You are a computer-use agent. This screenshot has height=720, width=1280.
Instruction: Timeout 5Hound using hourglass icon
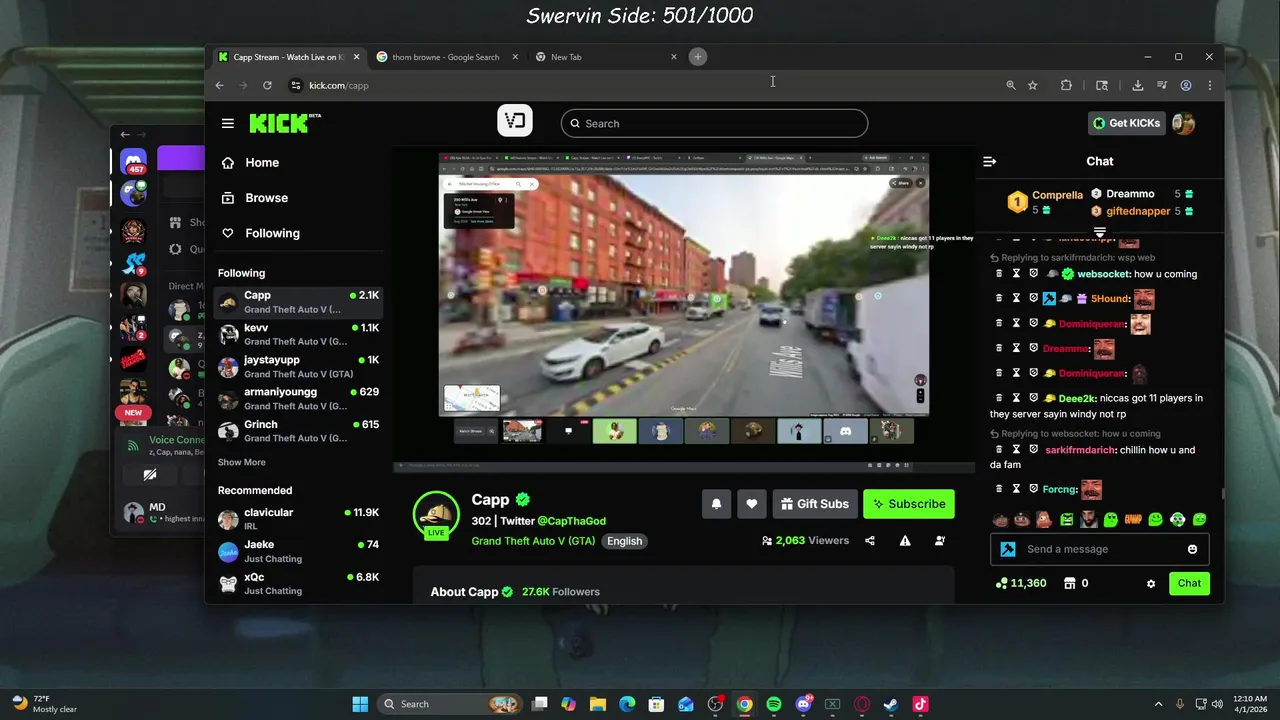1016,298
